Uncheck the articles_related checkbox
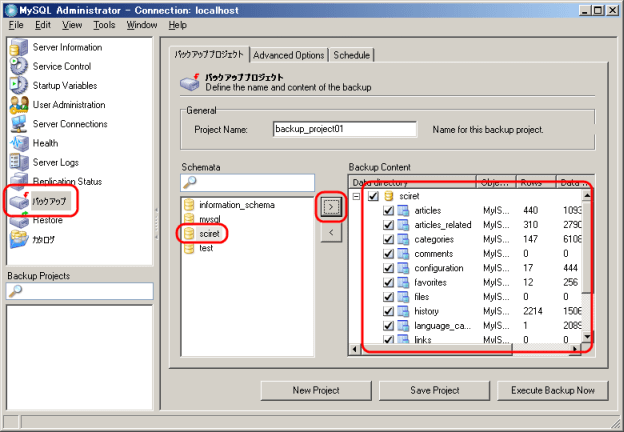Image resolution: width=624 pixels, height=432 pixels. point(388,225)
